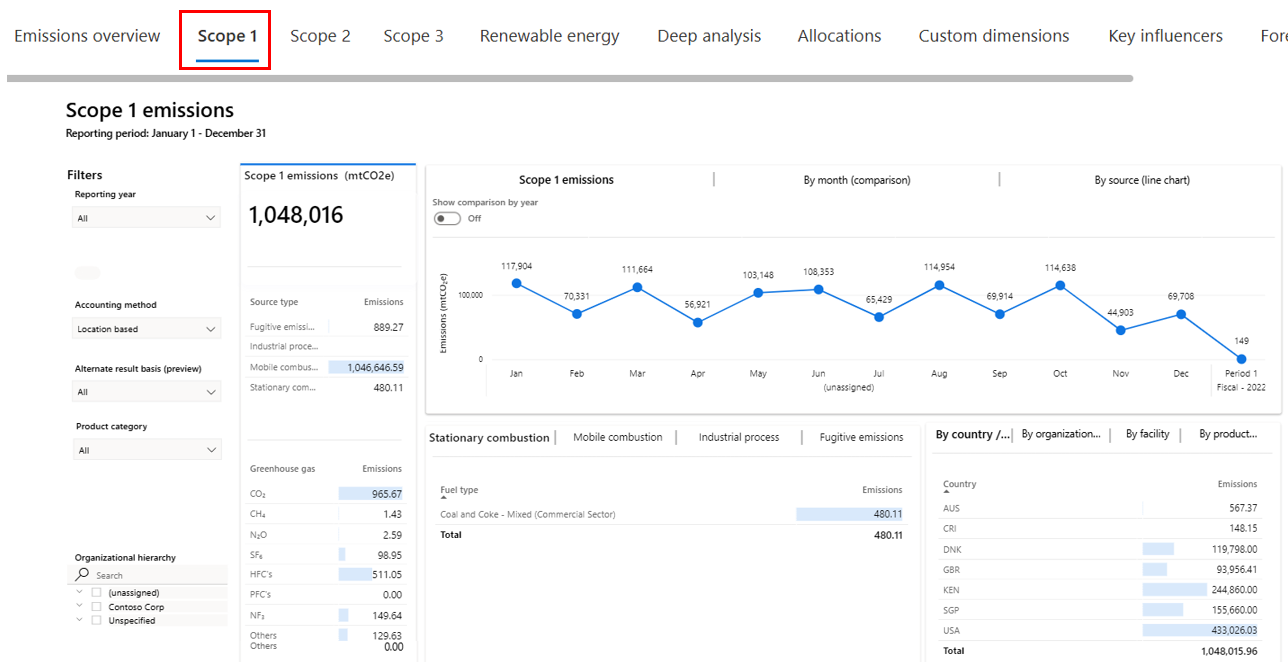Open the Scope 3 tab
Screen dimensions: 1288x662
pyautogui.click(x=414, y=36)
